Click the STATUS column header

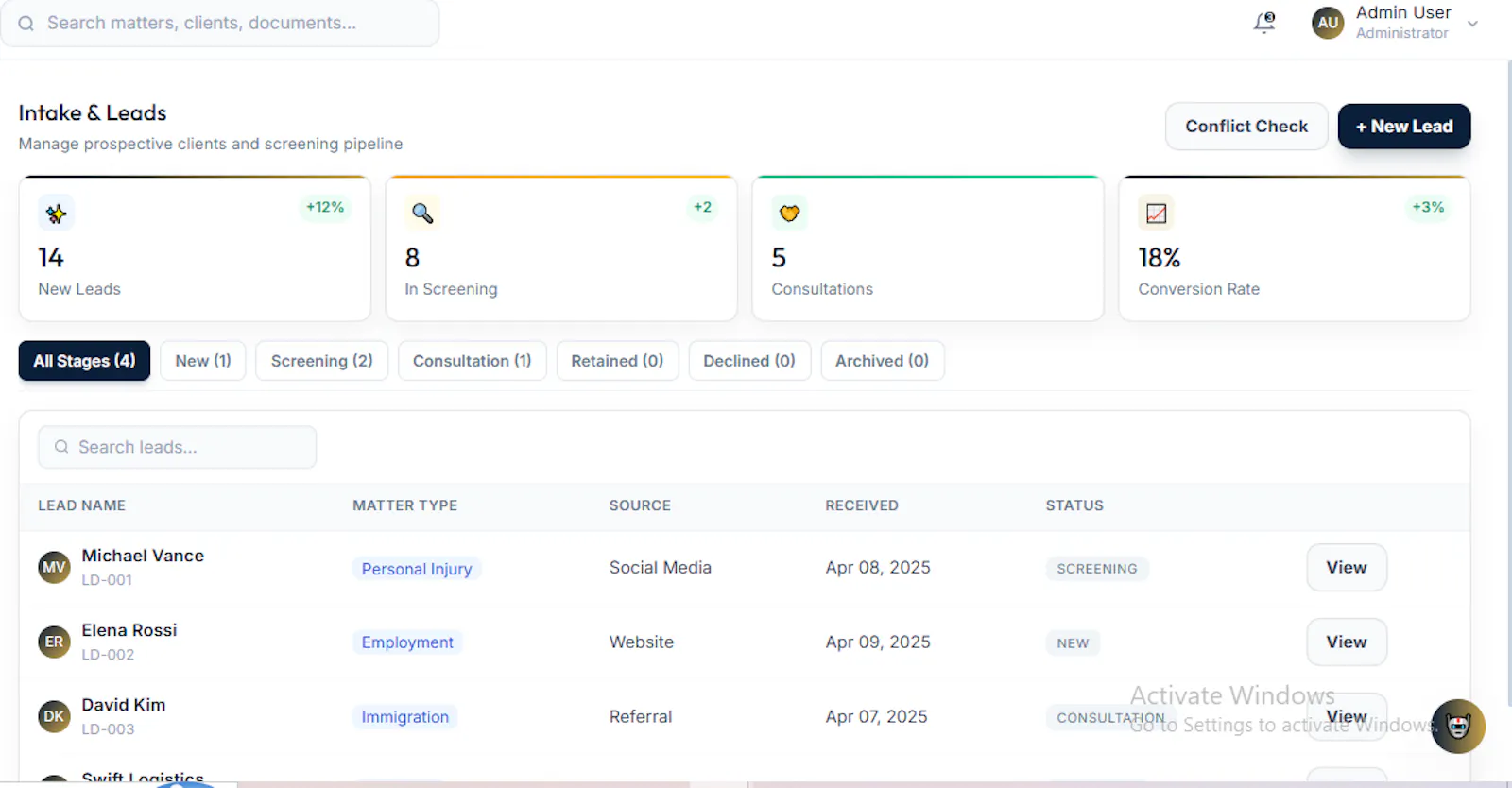(x=1074, y=505)
